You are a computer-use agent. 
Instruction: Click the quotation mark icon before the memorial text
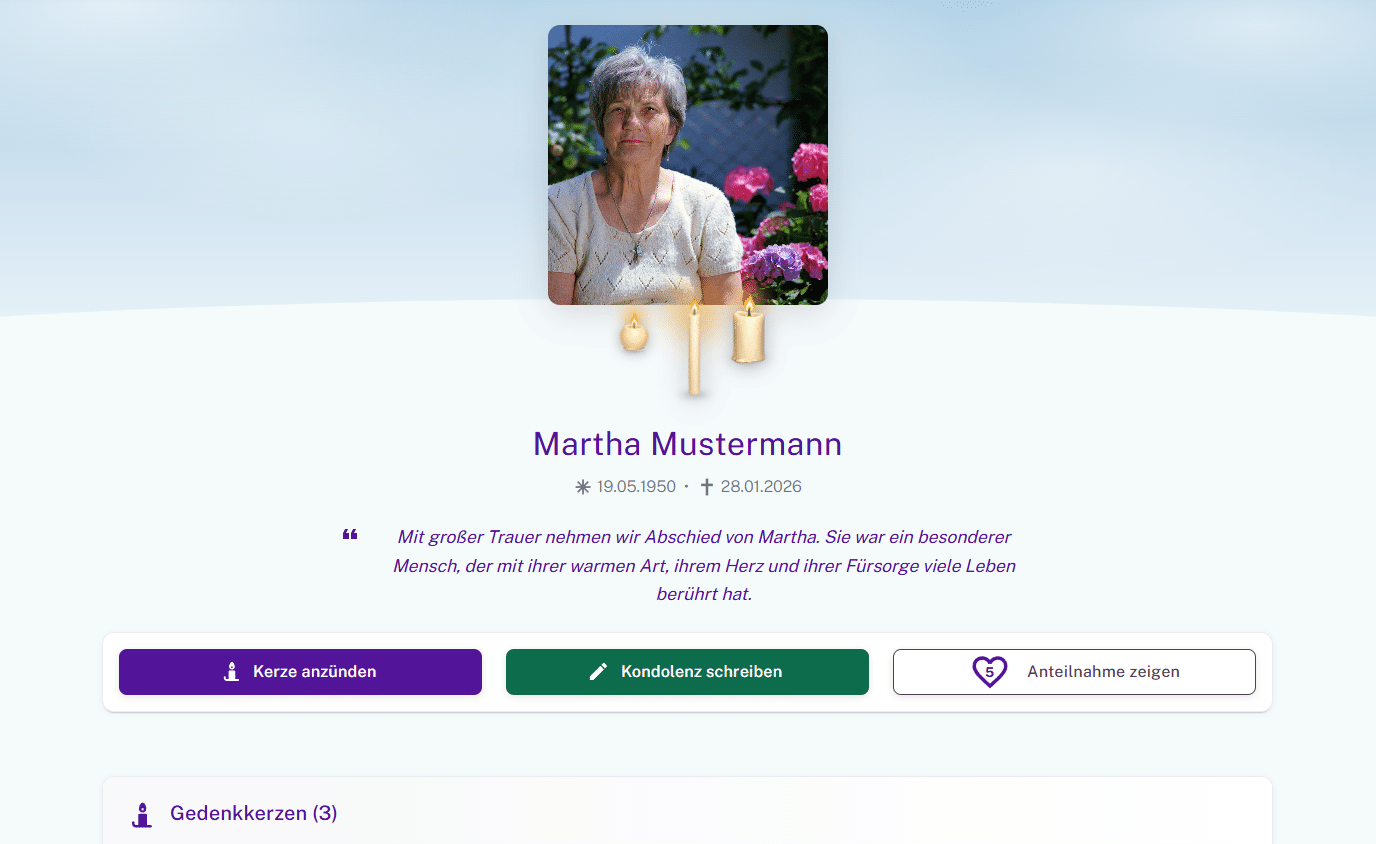point(350,534)
